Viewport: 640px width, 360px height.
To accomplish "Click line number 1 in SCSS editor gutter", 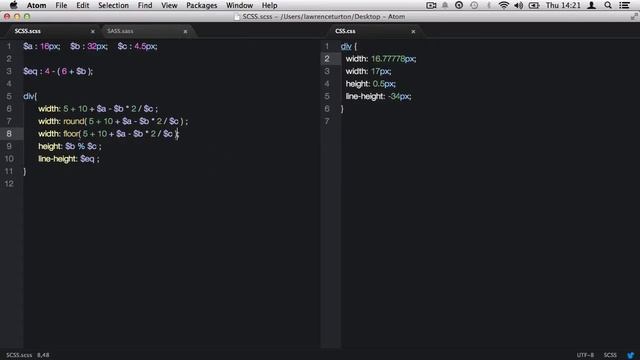I will 9,46.
